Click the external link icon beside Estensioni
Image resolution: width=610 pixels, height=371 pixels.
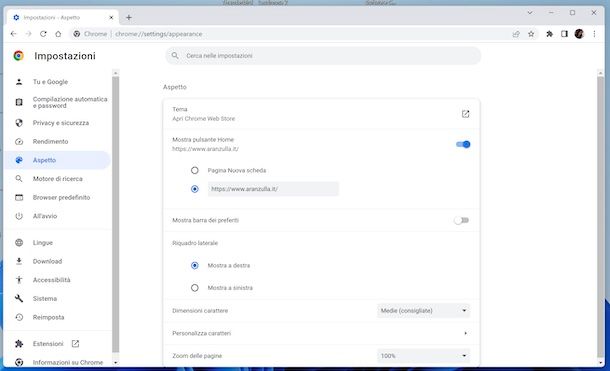point(75,344)
